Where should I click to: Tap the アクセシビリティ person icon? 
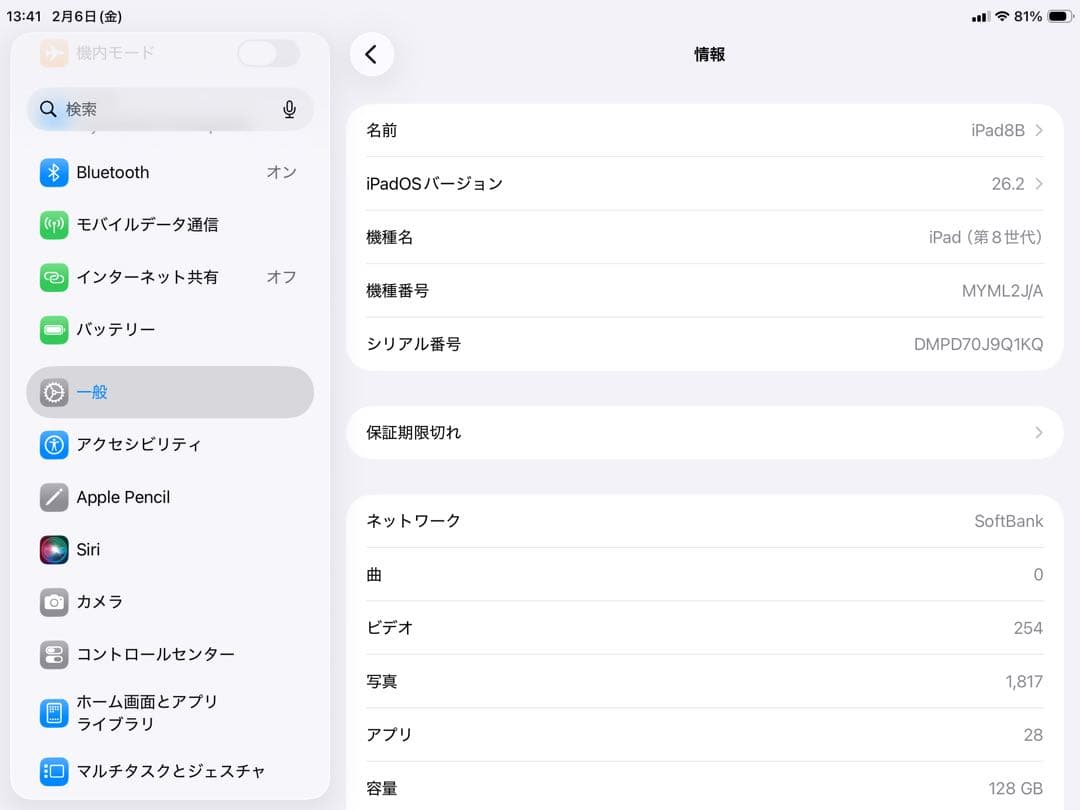[x=53, y=444]
